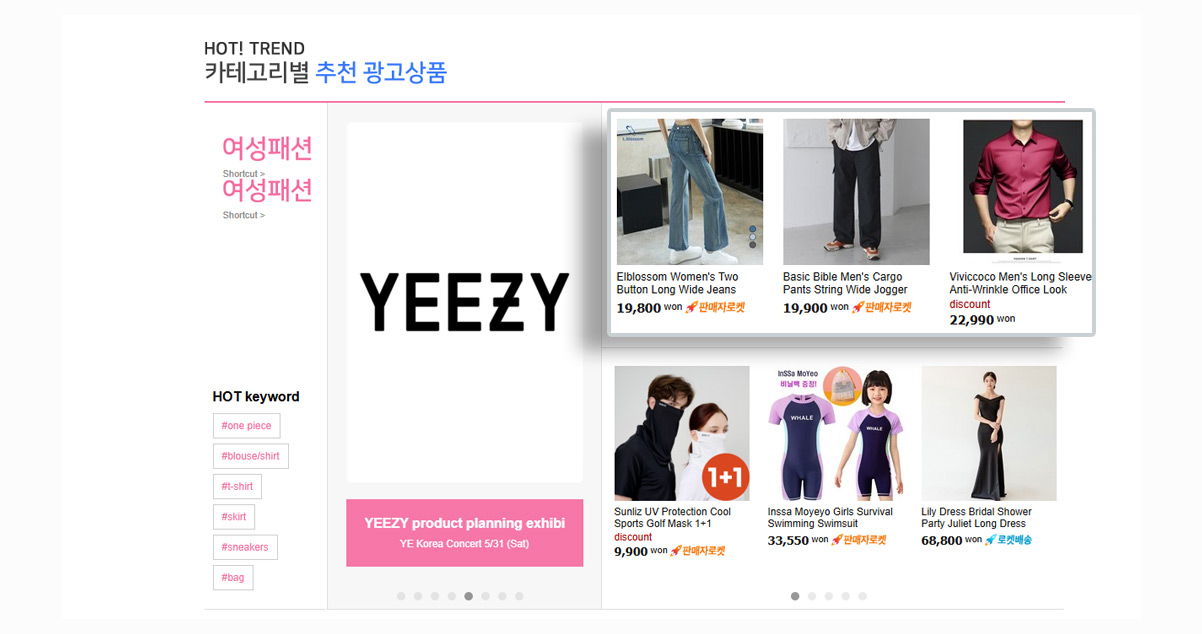The image size is (1202, 634).
Task: Open the Lily Dress Bridal Shower product image
Action: pos(989,433)
